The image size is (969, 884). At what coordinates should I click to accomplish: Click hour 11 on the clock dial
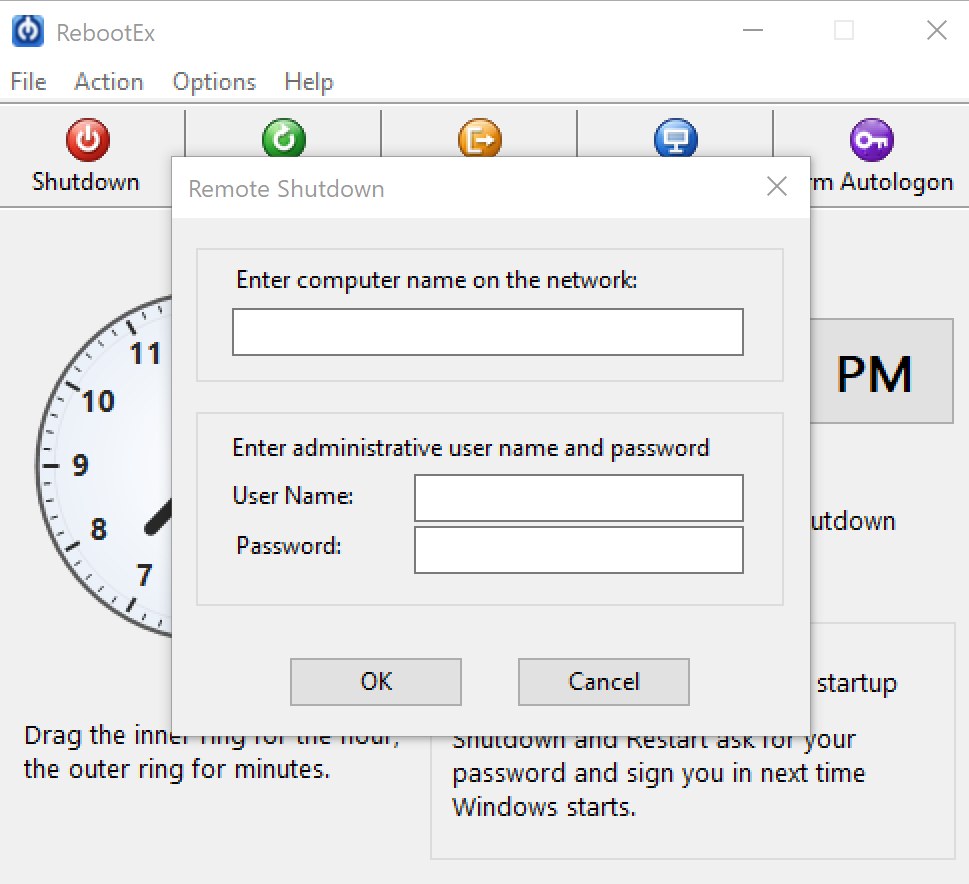tap(146, 354)
